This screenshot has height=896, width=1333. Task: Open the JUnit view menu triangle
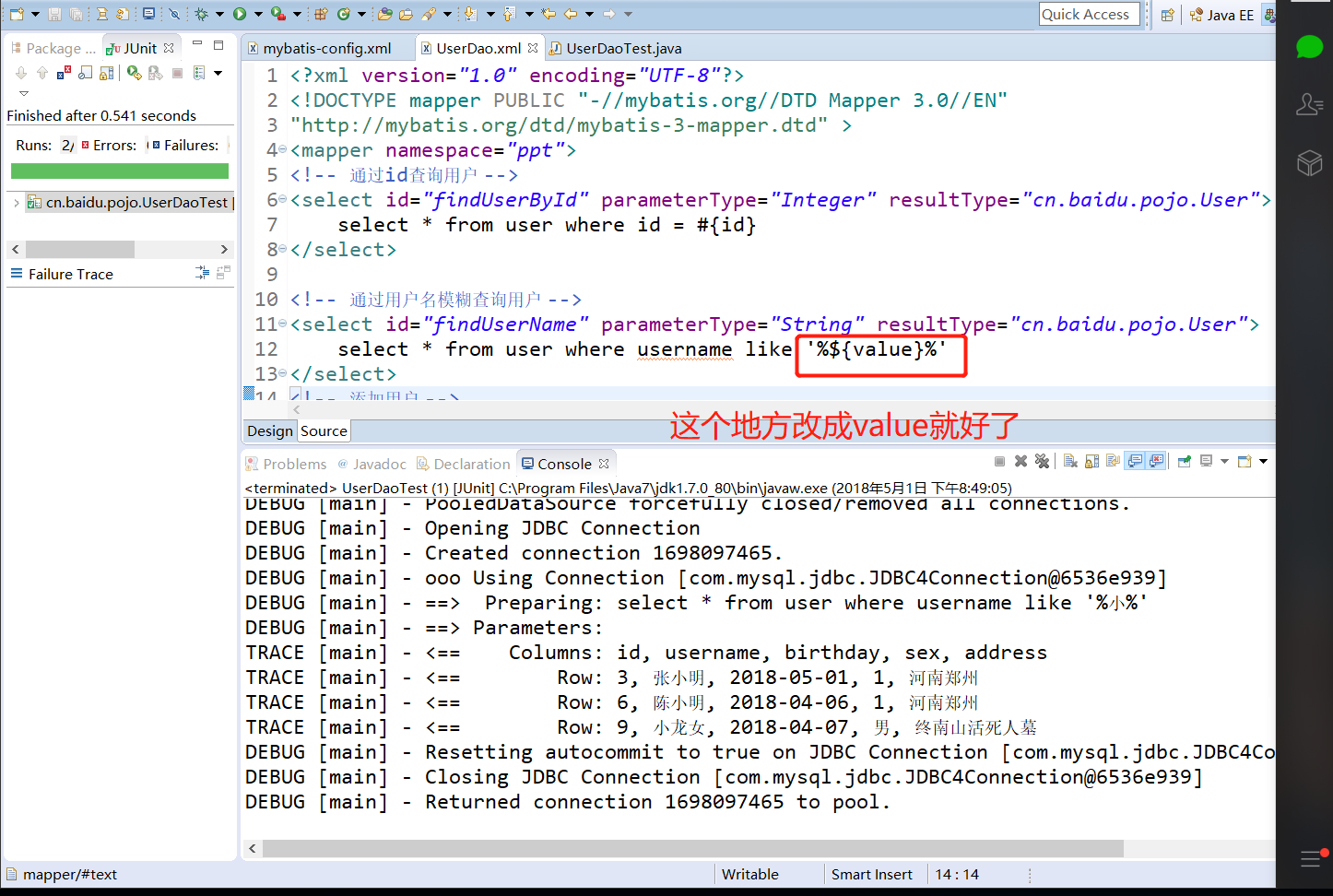(218, 73)
